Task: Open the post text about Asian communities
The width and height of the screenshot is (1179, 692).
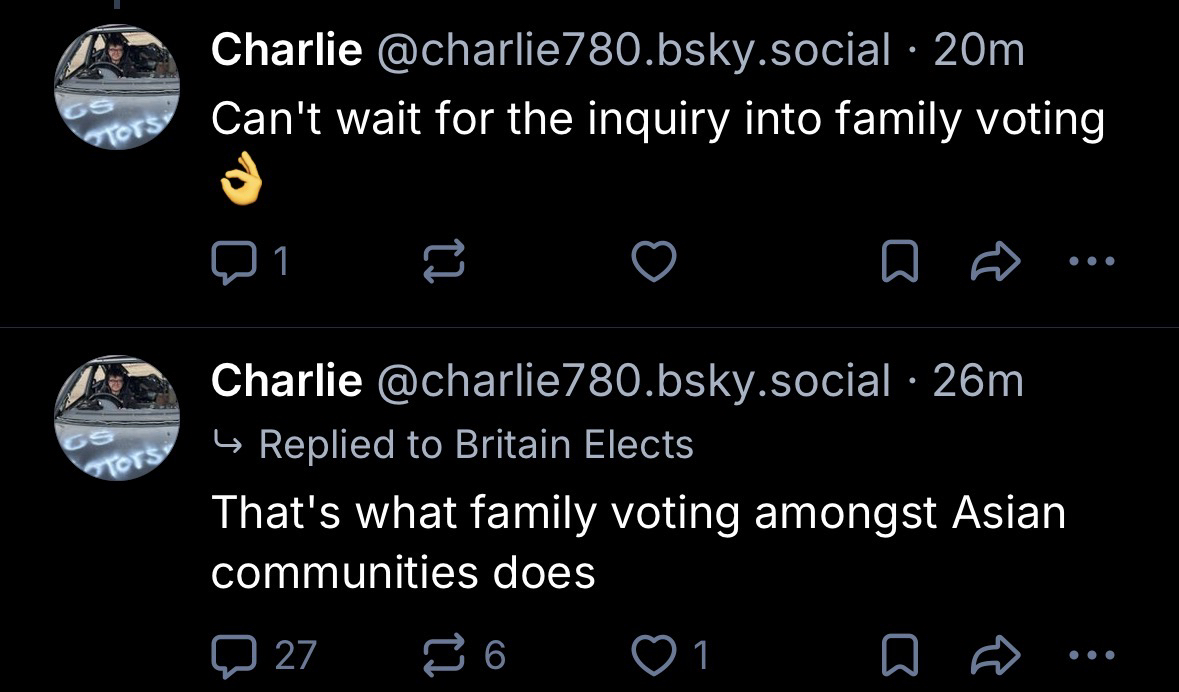Action: tap(638, 542)
